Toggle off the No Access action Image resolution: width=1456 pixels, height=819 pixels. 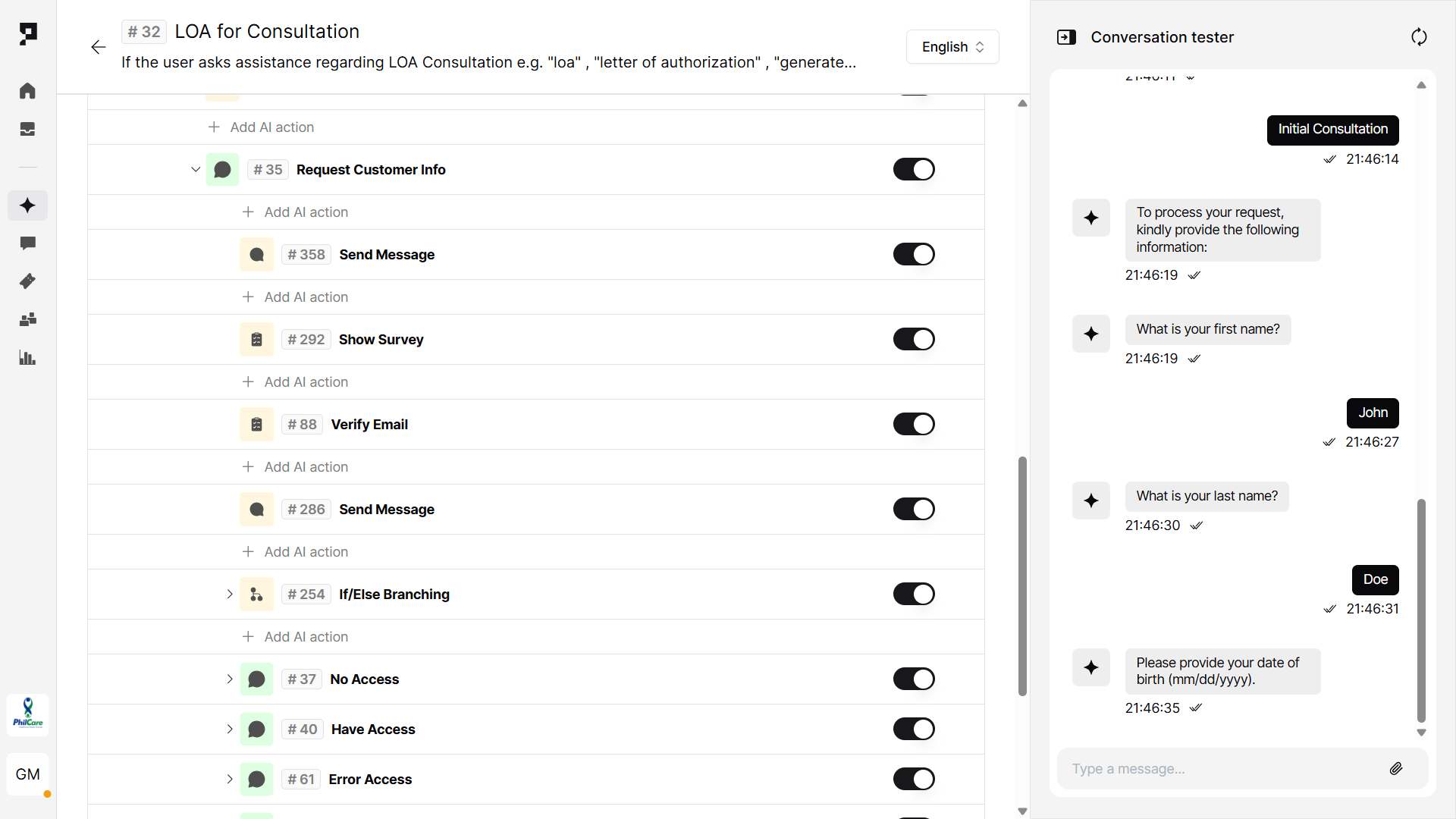(914, 679)
